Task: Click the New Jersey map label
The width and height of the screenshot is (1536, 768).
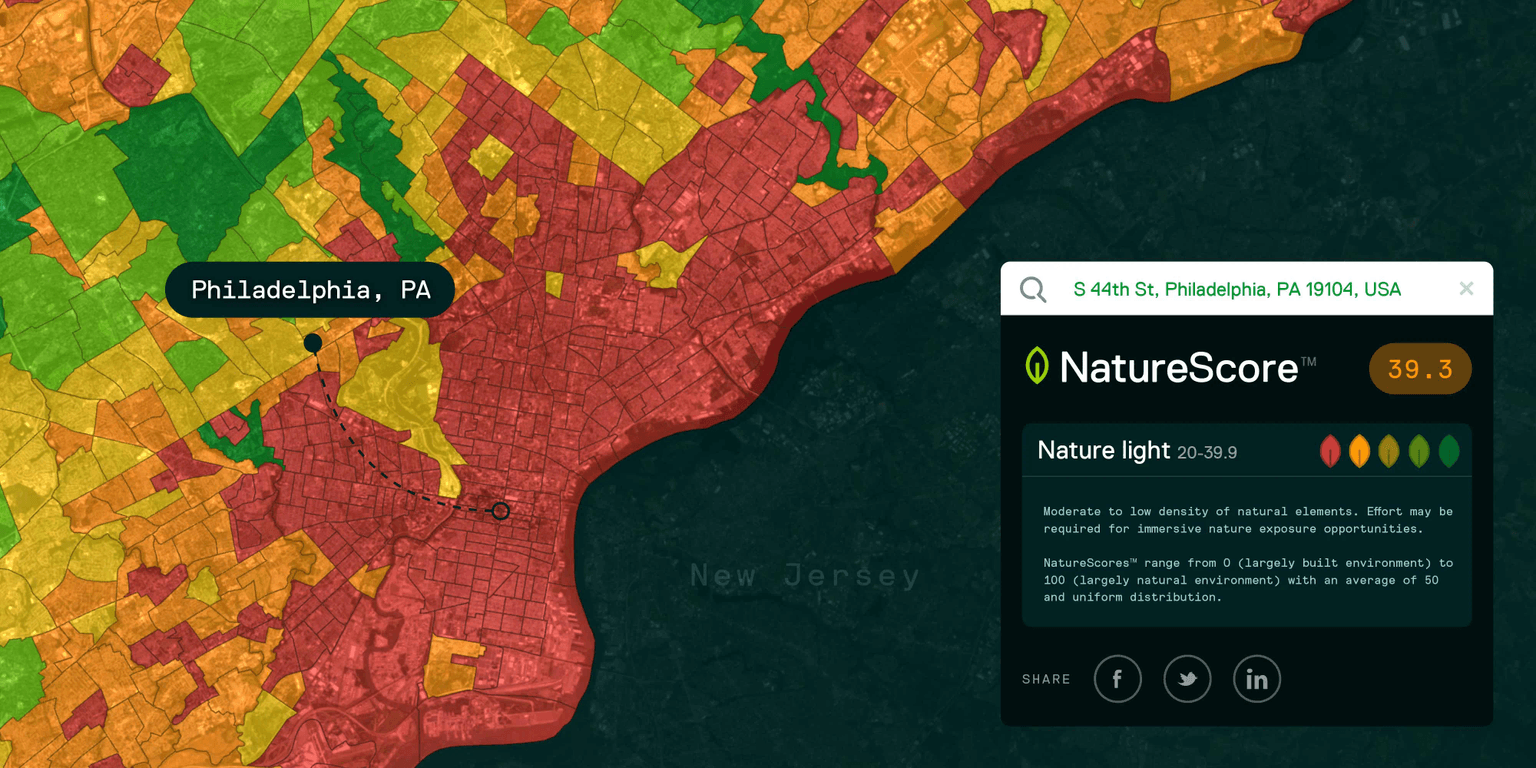Action: coord(805,576)
